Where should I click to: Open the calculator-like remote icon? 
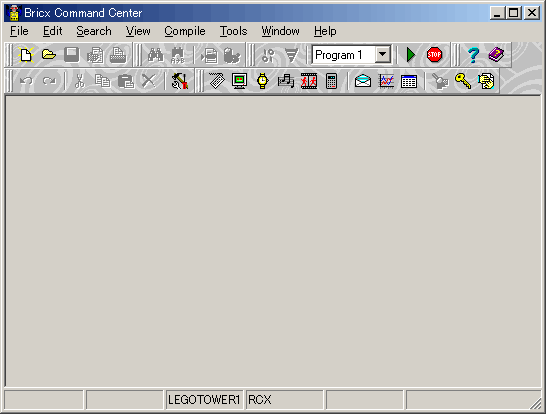[331, 81]
